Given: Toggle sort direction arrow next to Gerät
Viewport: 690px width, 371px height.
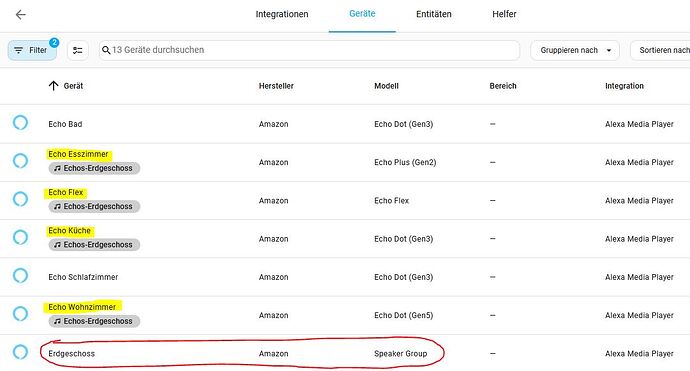Looking at the screenshot, I should click(53, 86).
